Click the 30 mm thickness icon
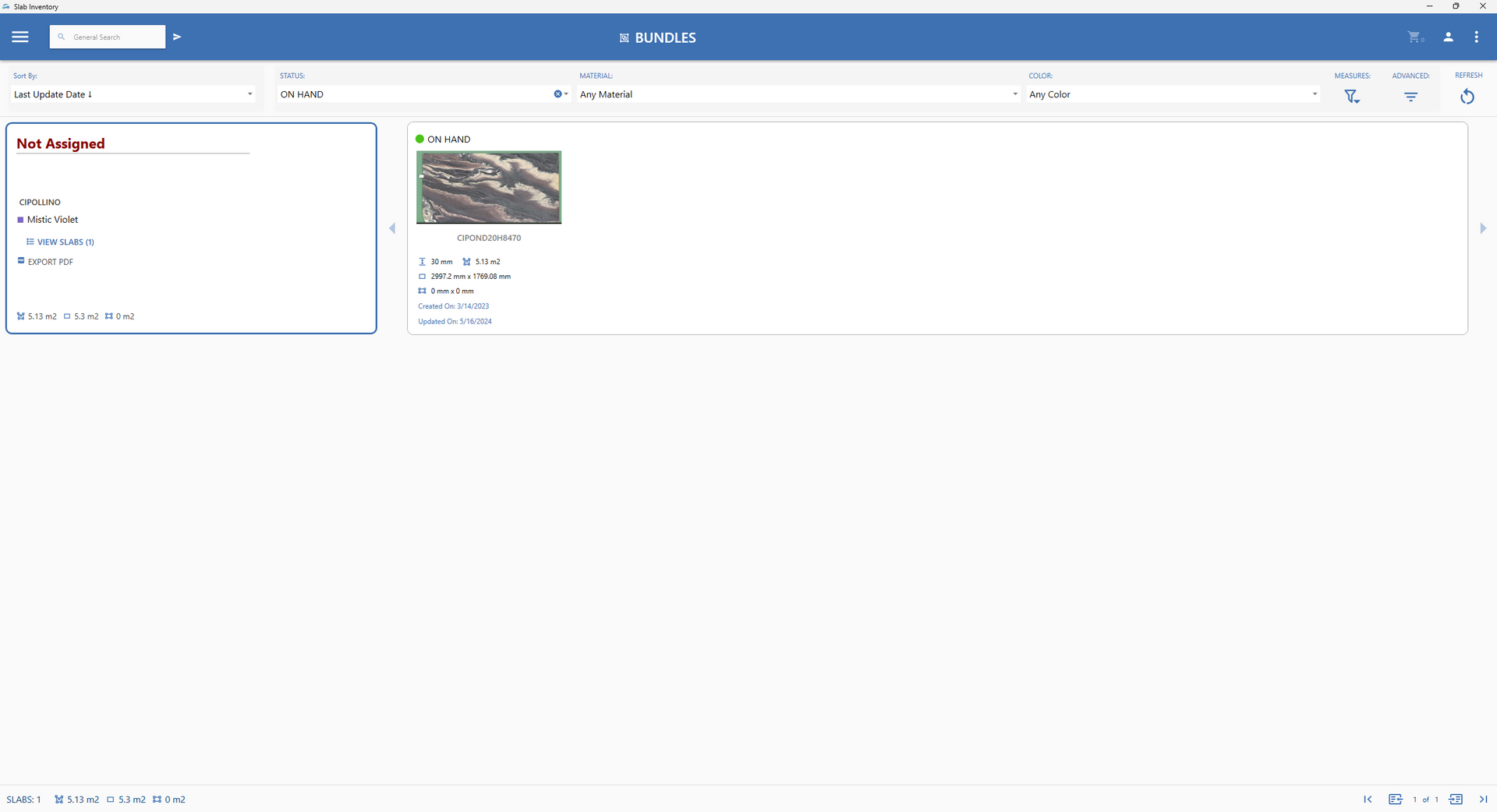This screenshot has width=1497, height=812. tap(422, 262)
